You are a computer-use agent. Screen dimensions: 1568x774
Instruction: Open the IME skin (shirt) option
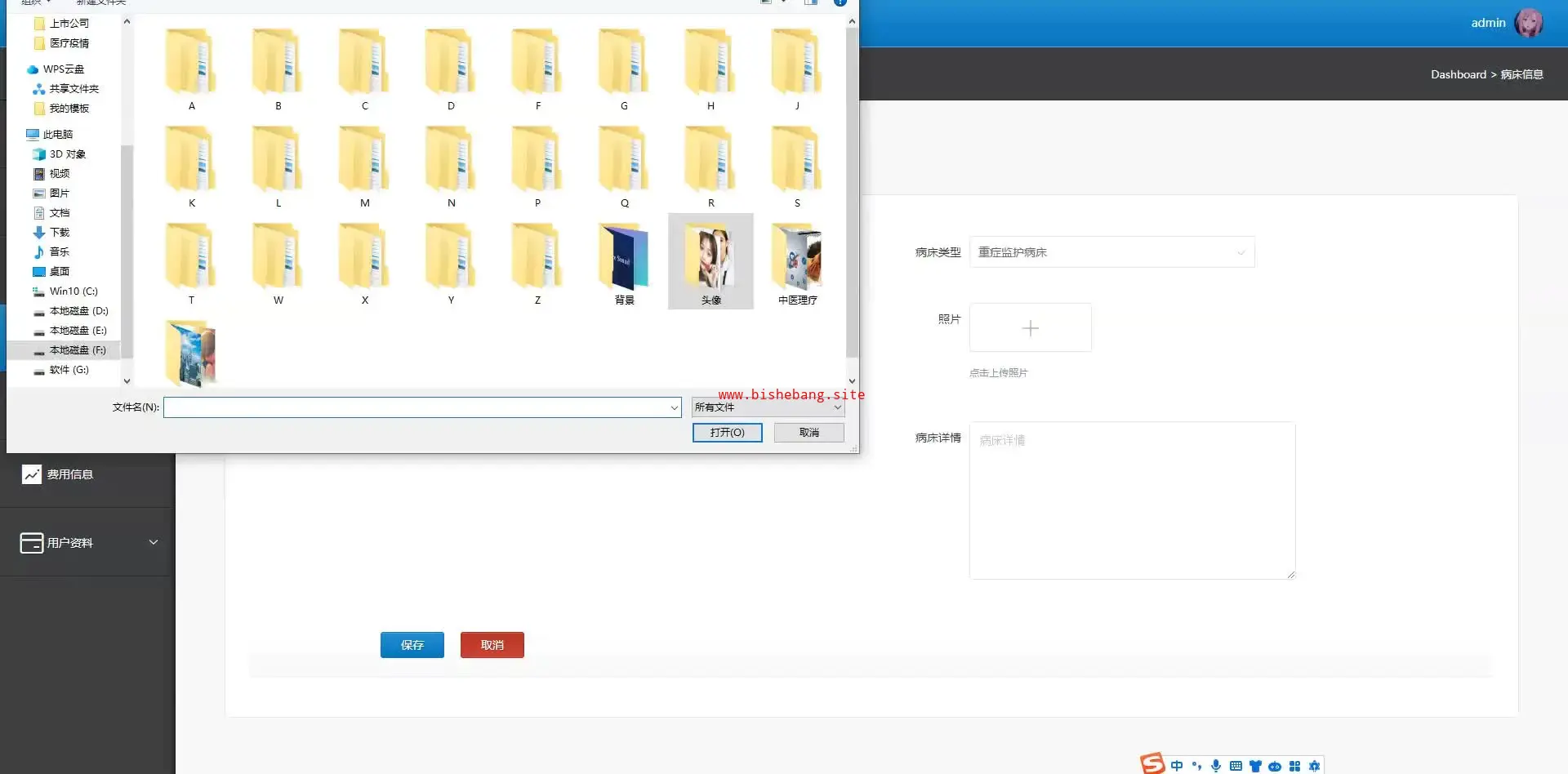1255,766
